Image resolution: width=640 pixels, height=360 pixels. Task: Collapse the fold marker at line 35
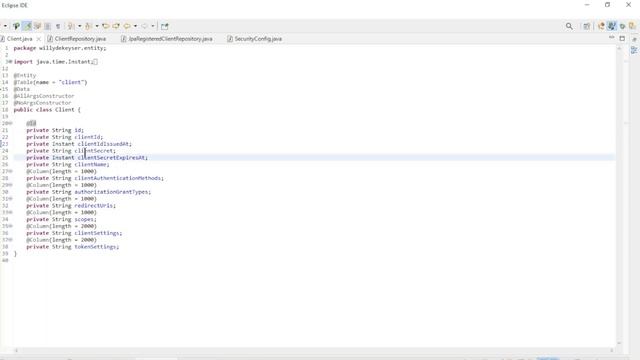[x=10, y=226]
